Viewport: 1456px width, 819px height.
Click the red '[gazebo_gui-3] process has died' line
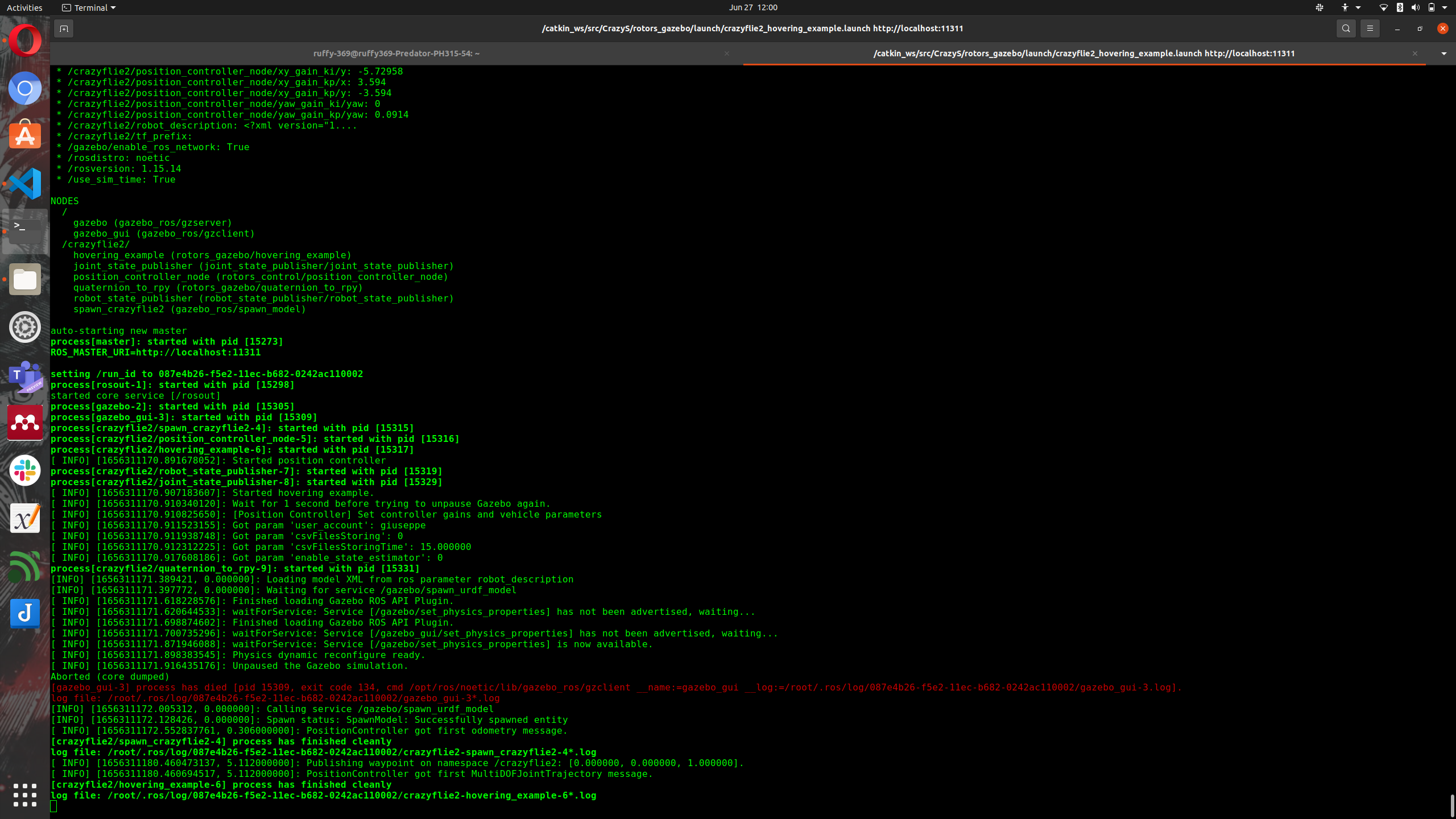click(x=616, y=687)
